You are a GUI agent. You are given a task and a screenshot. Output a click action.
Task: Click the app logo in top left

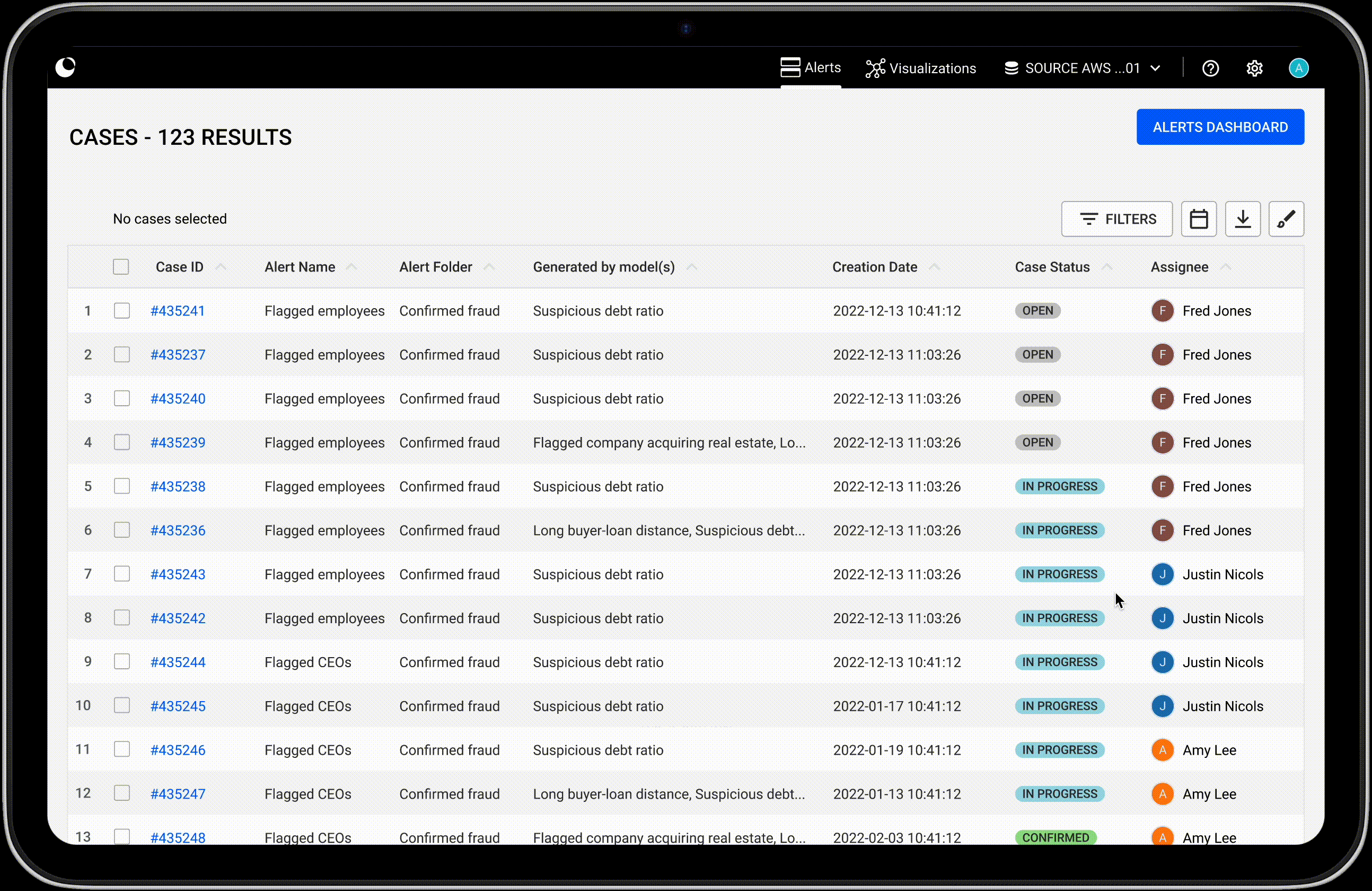coord(65,67)
